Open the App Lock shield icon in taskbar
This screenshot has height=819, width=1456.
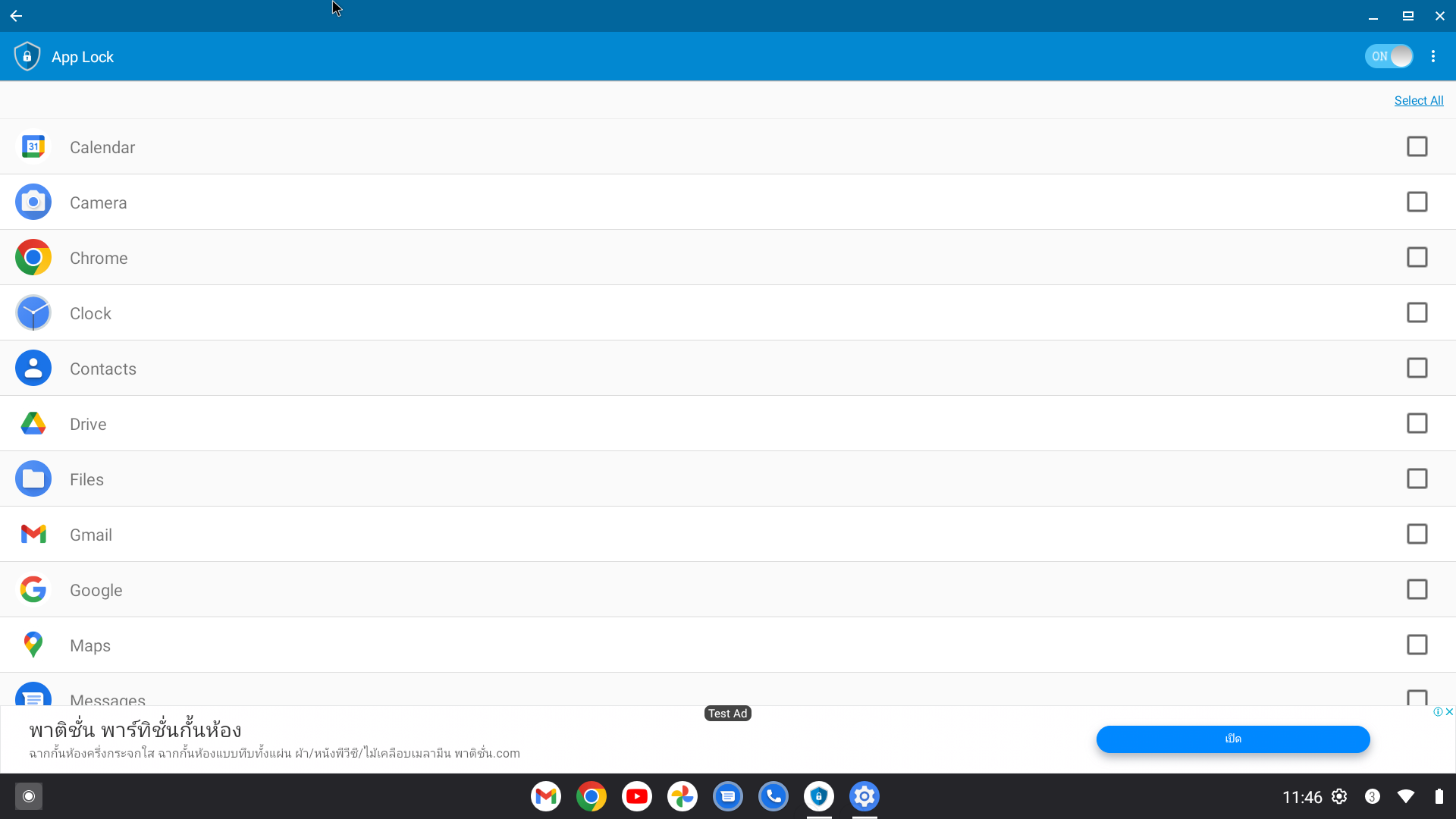(x=819, y=796)
